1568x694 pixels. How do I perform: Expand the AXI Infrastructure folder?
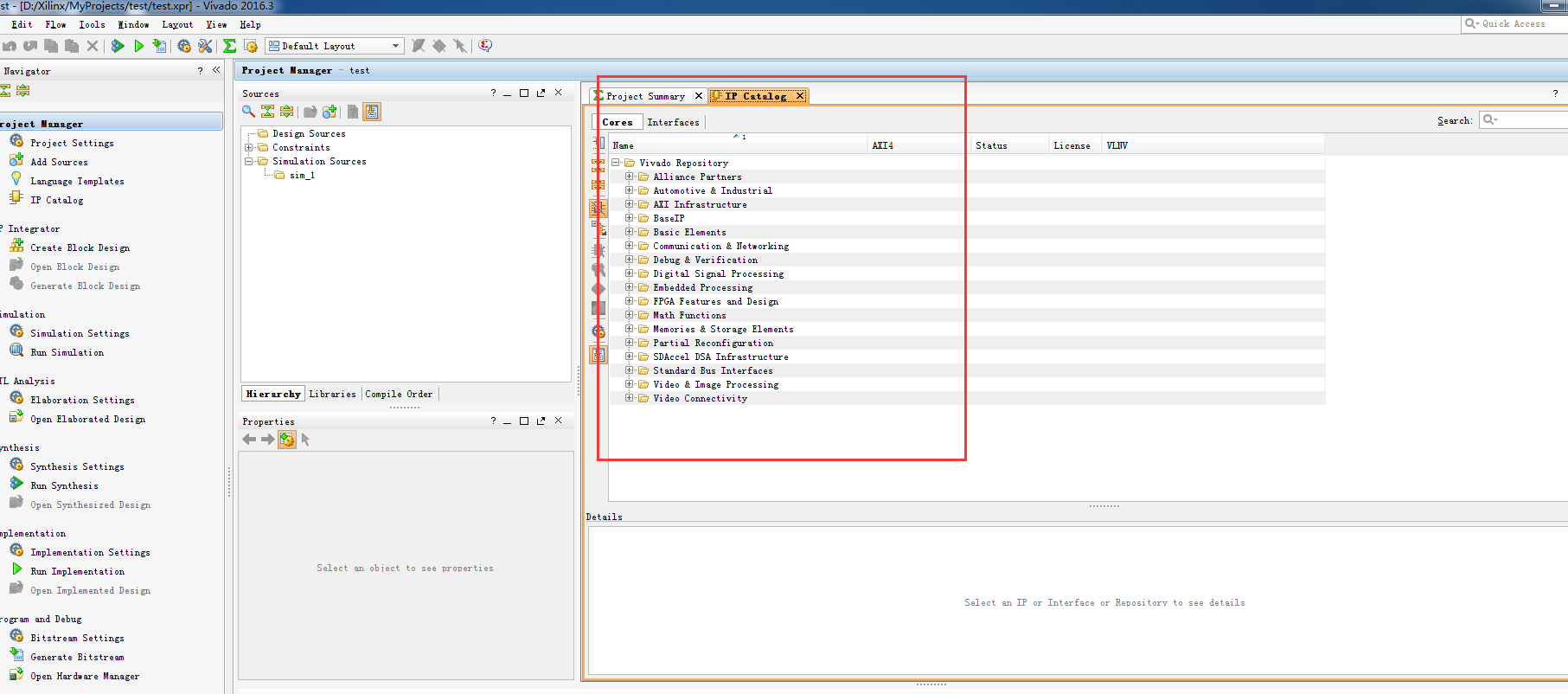pos(630,204)
